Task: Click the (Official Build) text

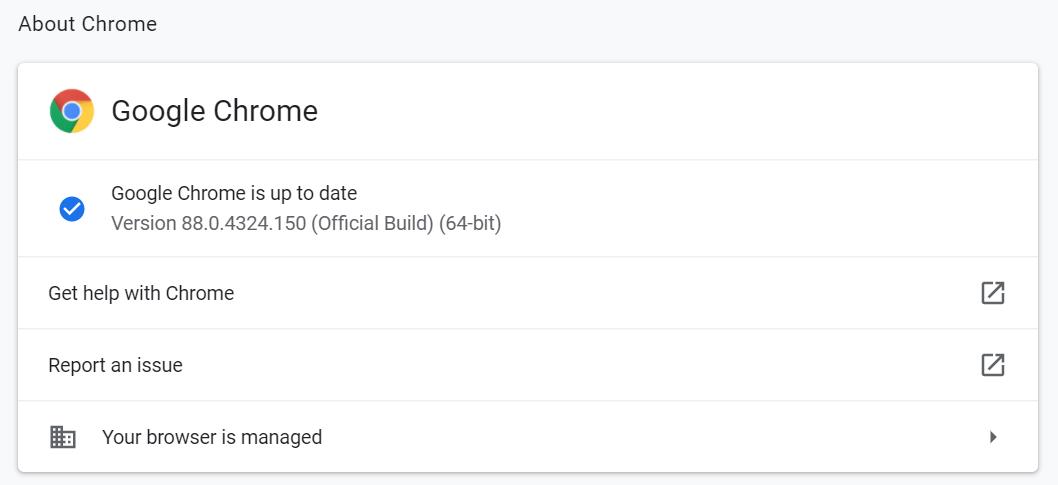Action: (372, 223)
